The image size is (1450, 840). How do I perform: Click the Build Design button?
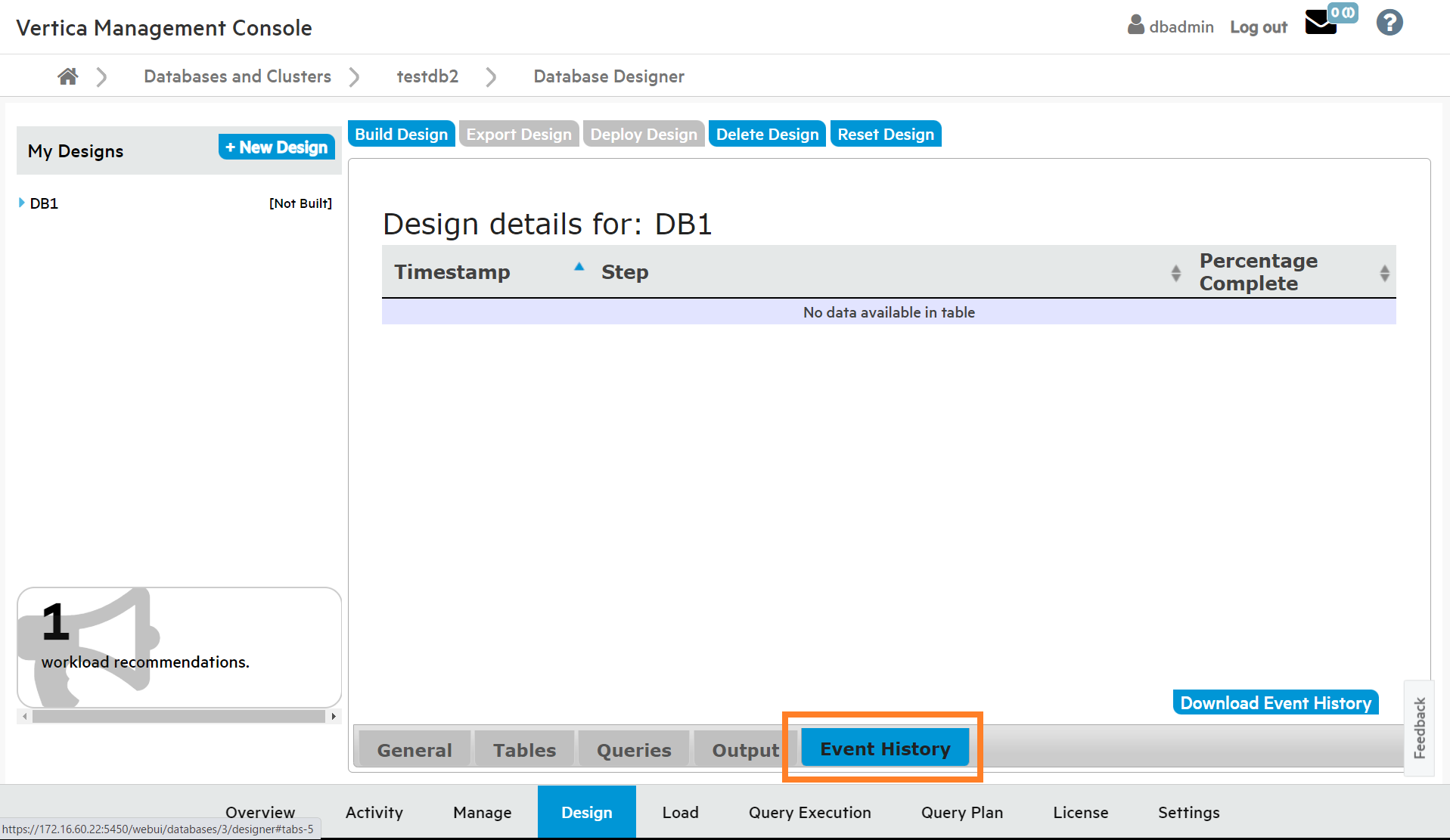tap(401, 135)
